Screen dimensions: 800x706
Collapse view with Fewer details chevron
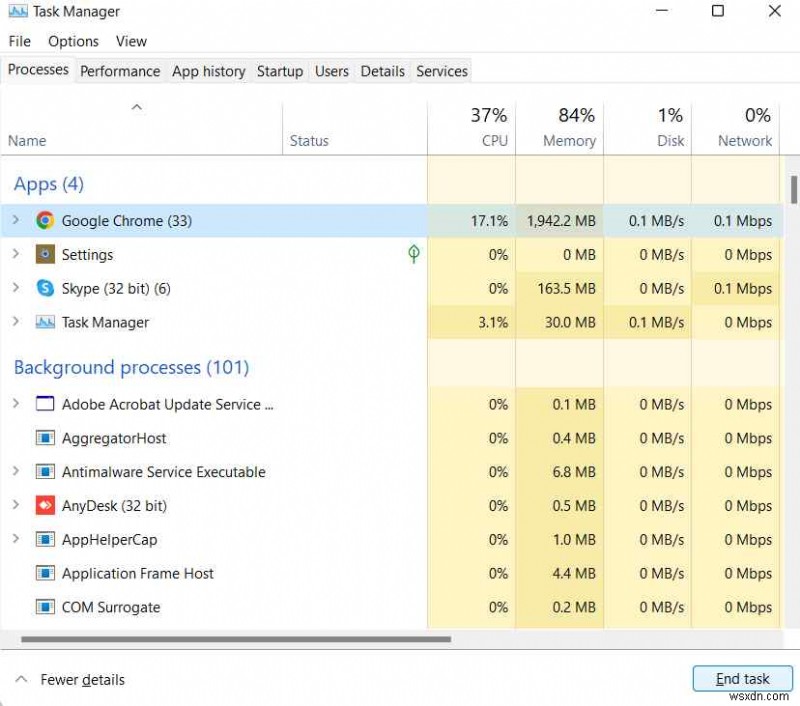coord(21,679)
